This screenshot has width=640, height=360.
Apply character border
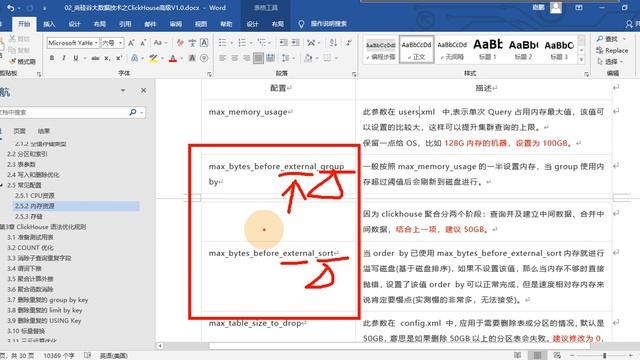[204, 42]
